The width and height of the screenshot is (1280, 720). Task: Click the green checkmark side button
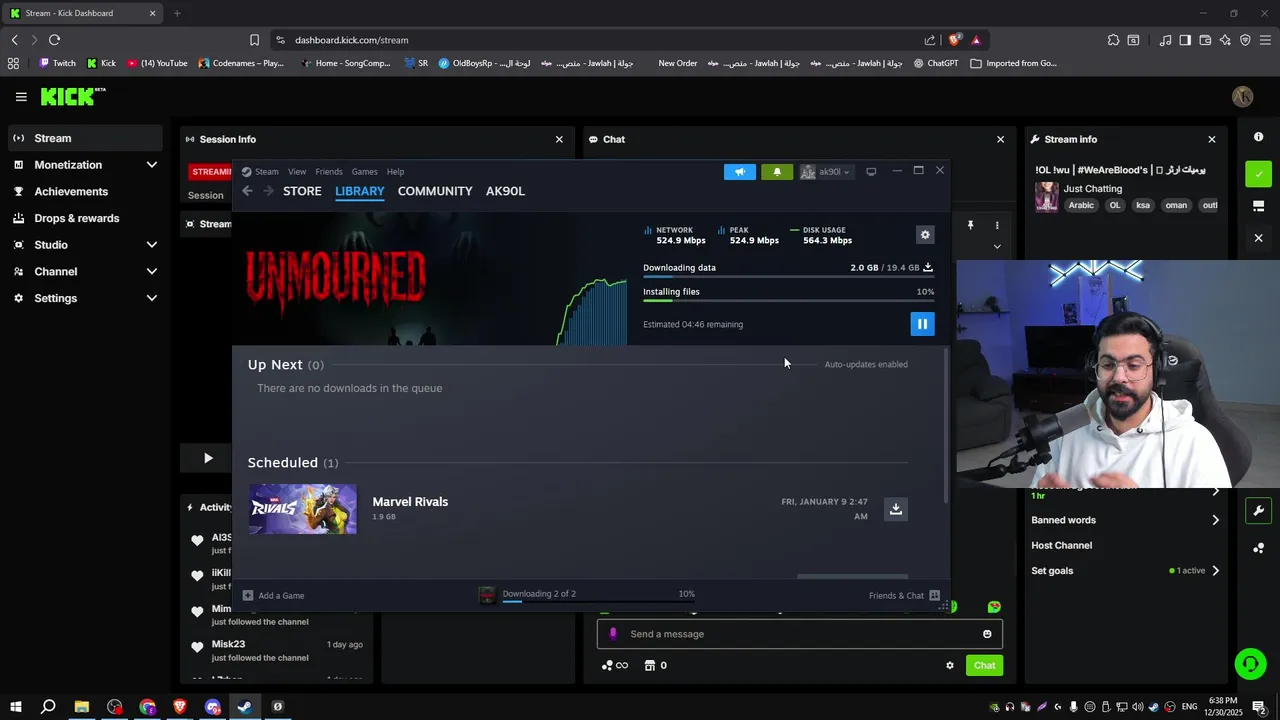[x=1259, y=174]
